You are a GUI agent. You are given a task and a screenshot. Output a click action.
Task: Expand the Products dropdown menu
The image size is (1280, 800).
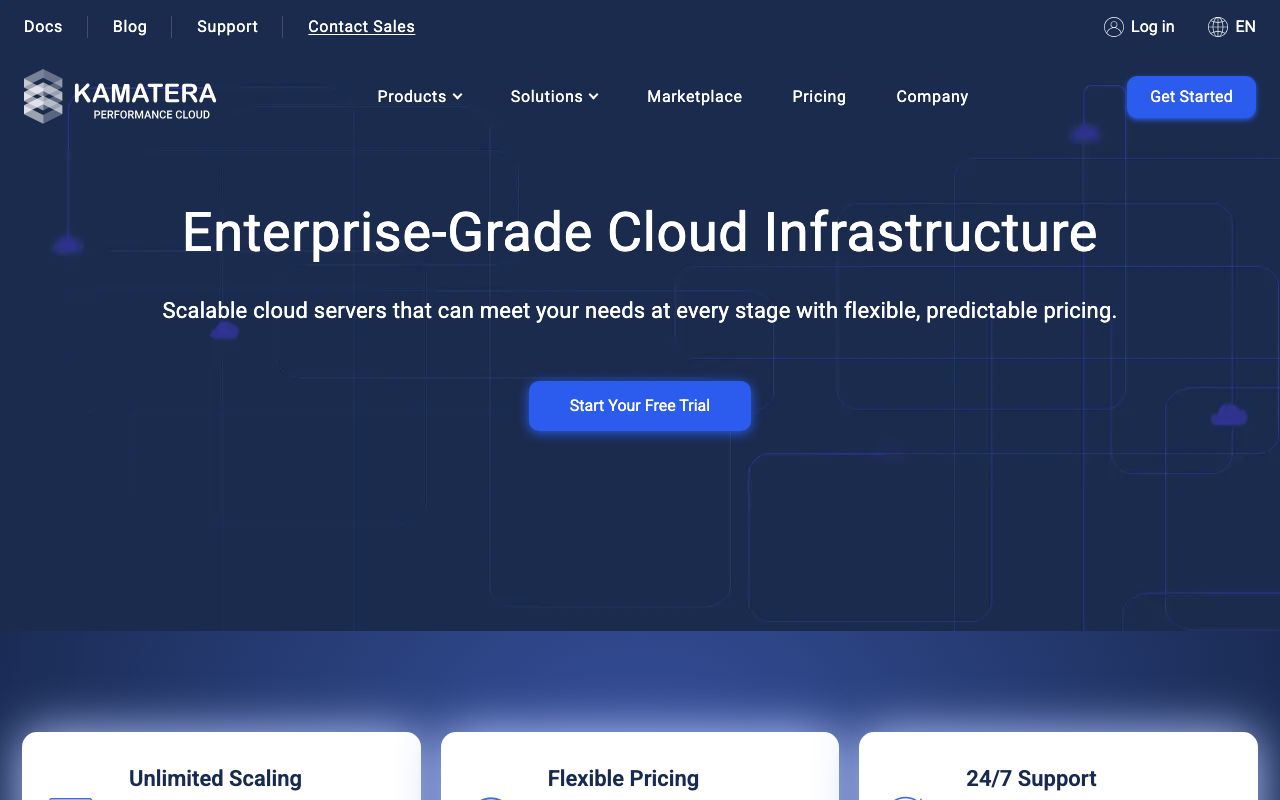419,96
